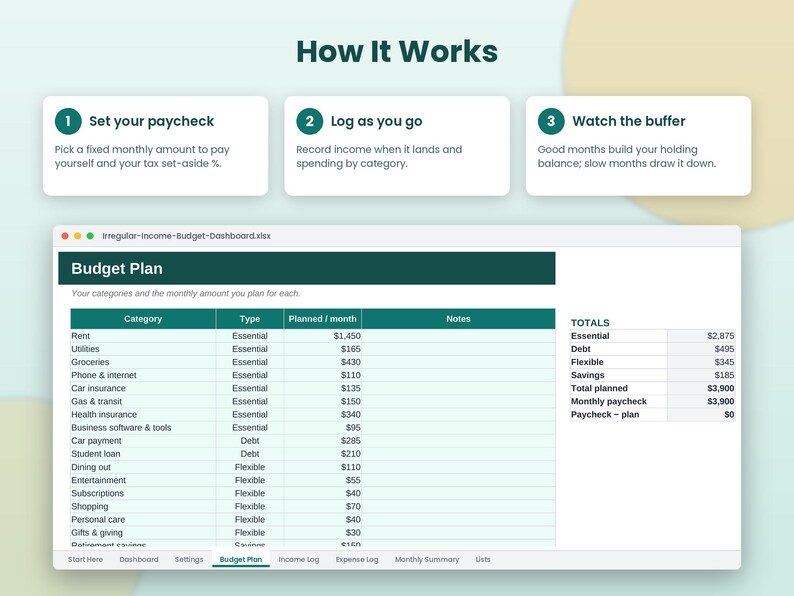Viewport: 794px width, 596px height.
Task: Click the Essential type of Rent
Action: click(x=250, y=336)
